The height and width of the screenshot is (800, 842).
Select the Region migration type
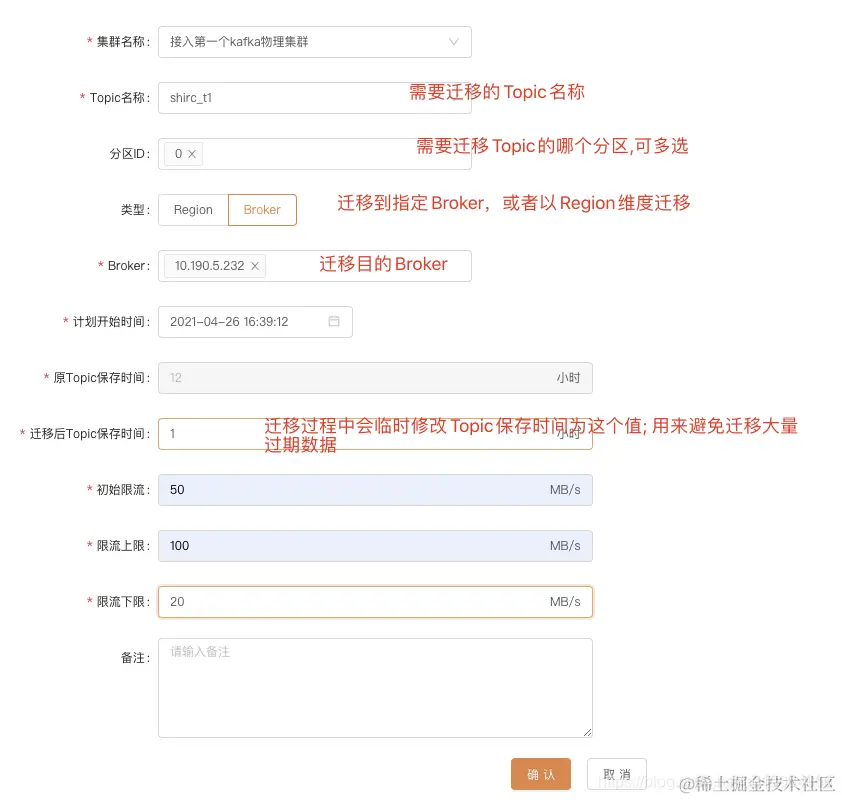point(192,210)
